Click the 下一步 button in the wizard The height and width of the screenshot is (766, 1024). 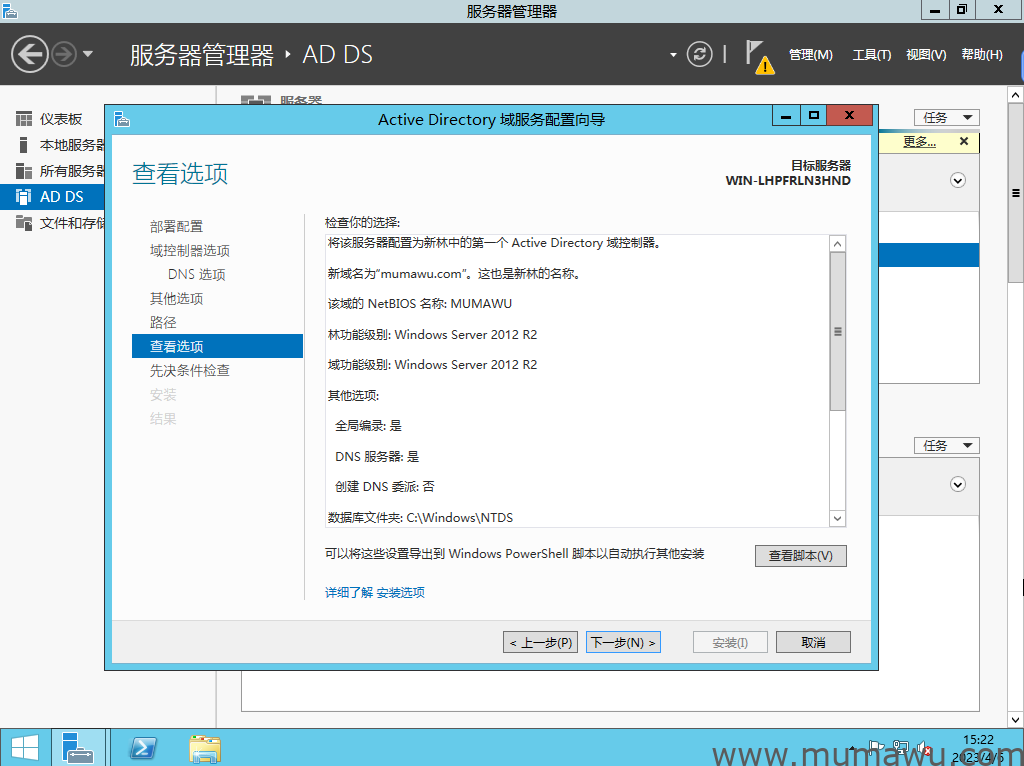(x=623, y=641)
